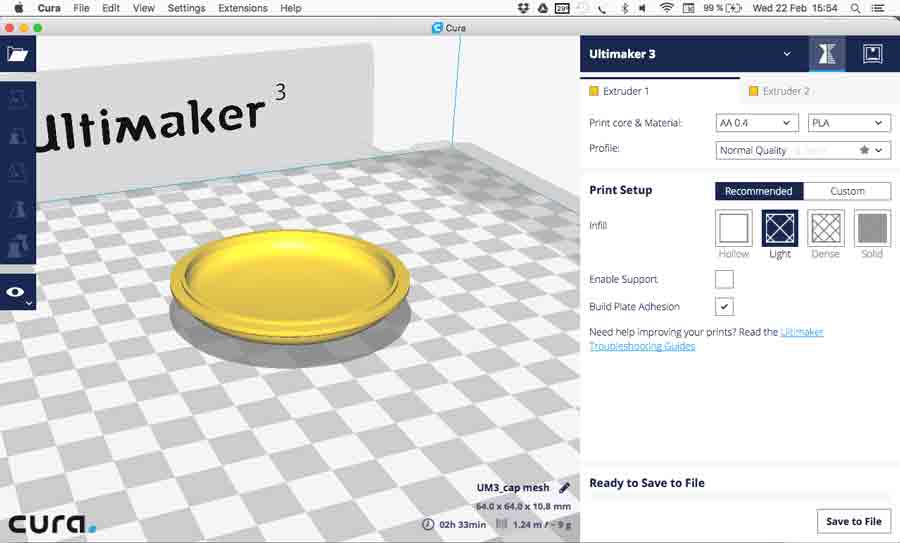Open the PLA material dropdown

(849, 123)
